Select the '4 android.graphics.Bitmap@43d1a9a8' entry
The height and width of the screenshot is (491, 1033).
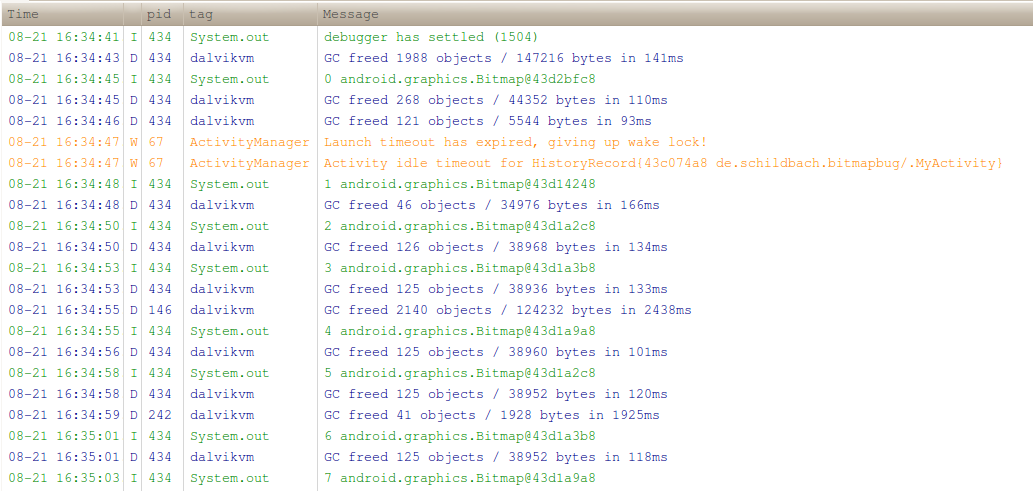(x=516, y=331)
